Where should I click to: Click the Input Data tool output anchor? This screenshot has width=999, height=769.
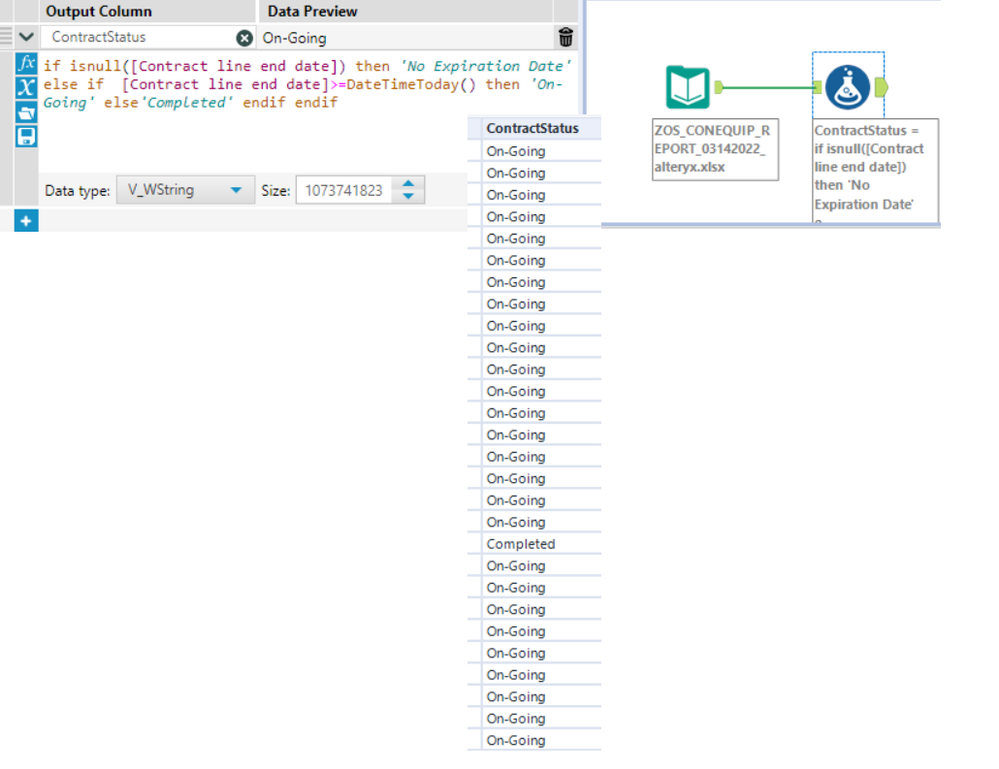719,87
